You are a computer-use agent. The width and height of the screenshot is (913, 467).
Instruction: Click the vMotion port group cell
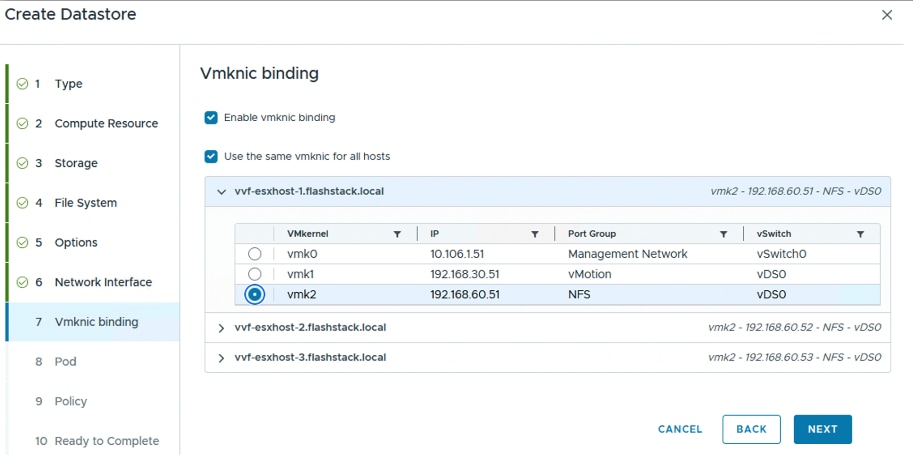[589, 274]
